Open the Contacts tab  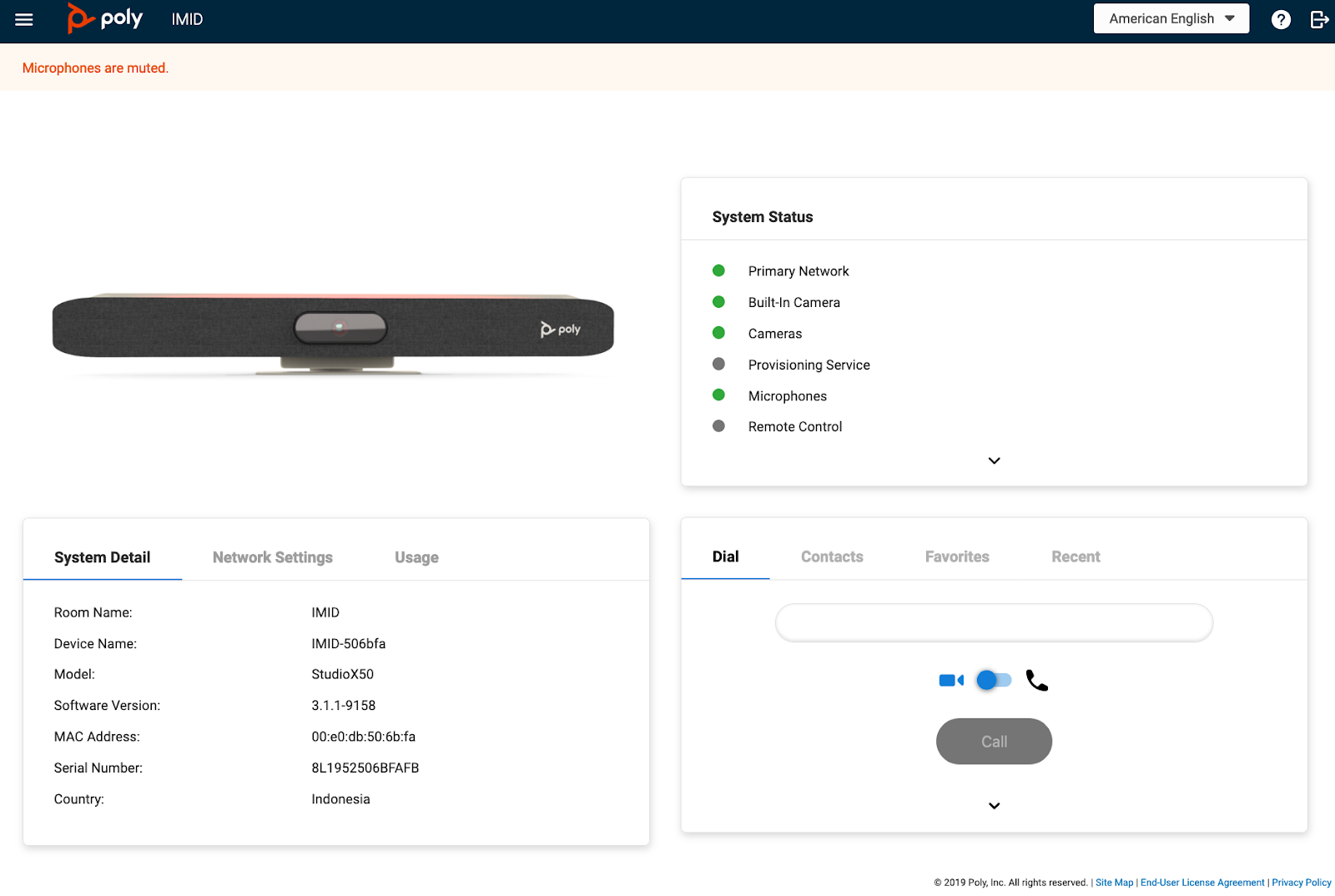coord(832,556)
